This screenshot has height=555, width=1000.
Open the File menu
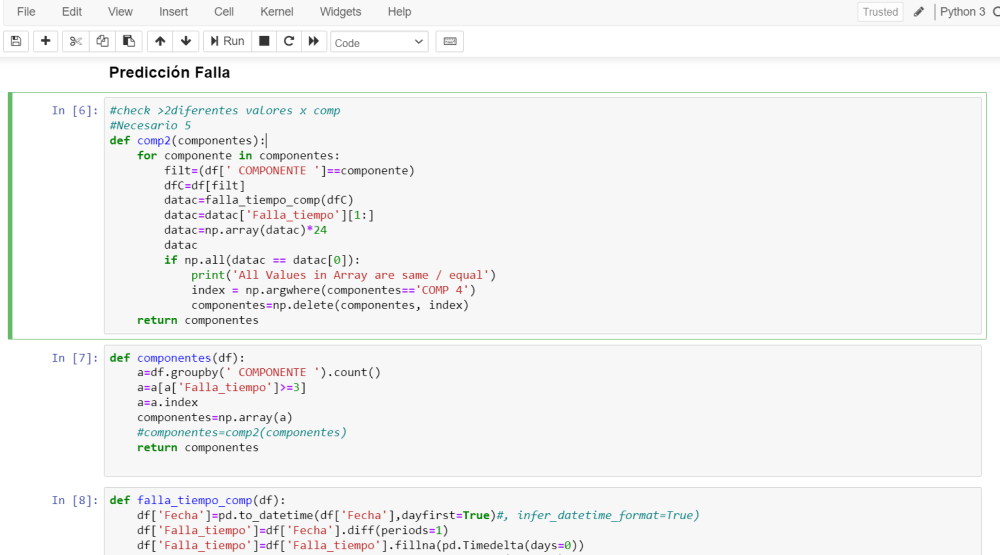pyautogui.click(x=26, y=11)
